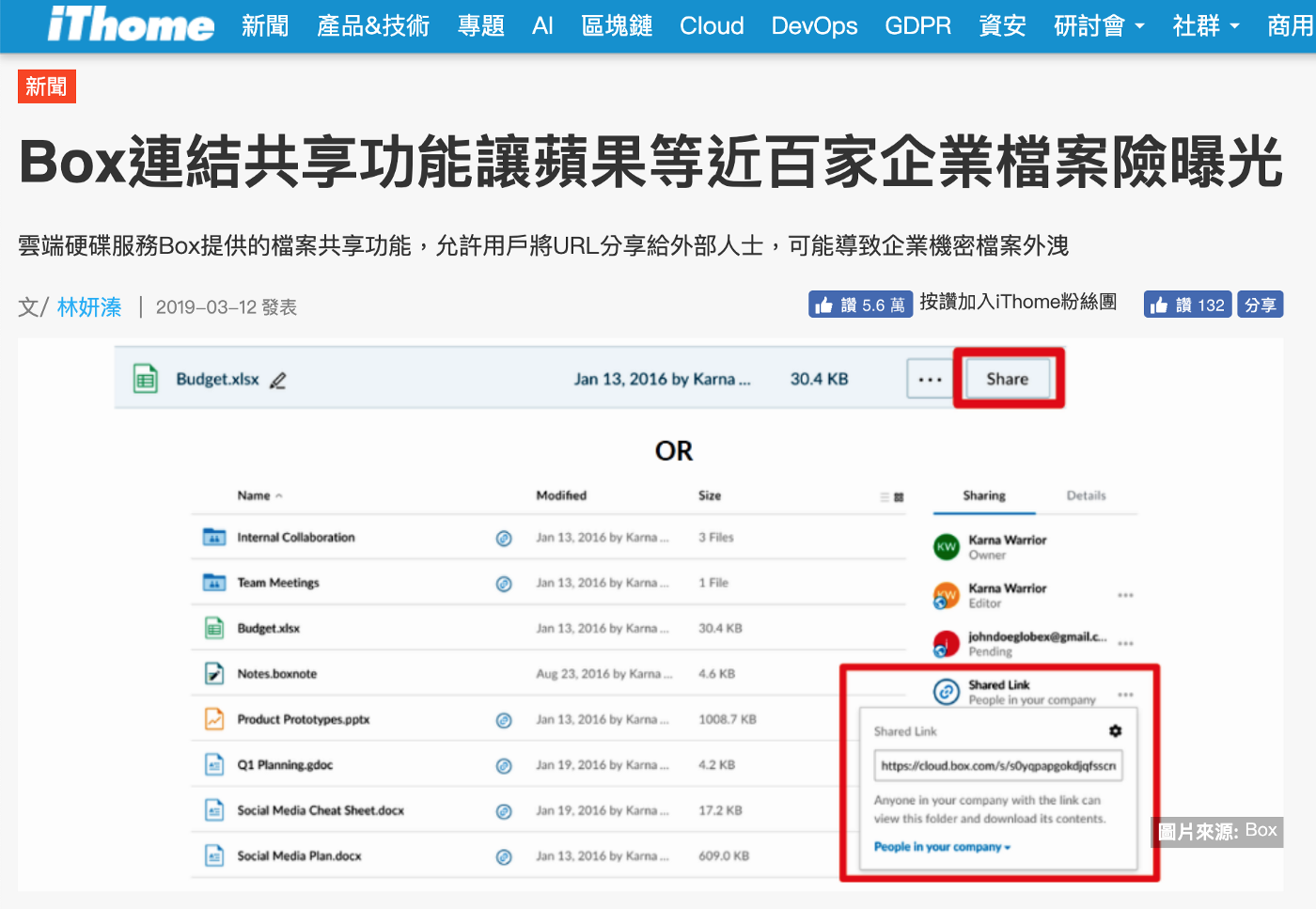Open the Cloud section
Image resolution: width=1316 pixels, height=909 pixels.
point(712,25)
